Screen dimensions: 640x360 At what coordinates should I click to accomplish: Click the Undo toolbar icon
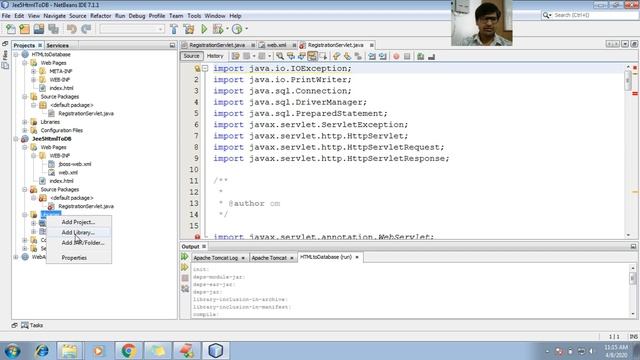pos(72,29)
